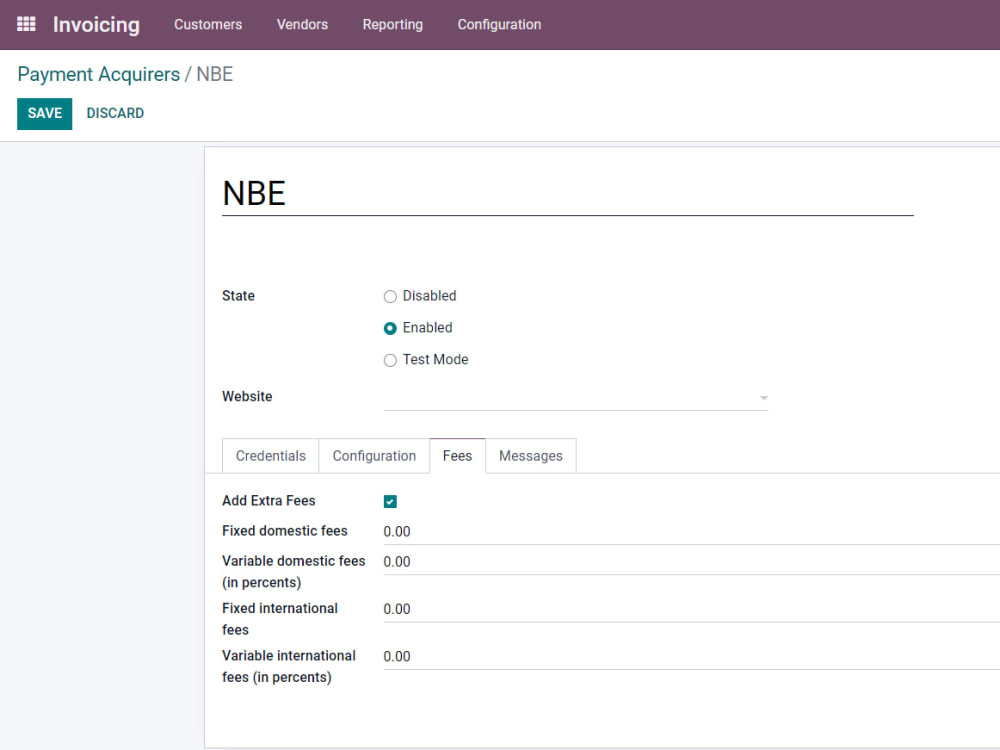The width and height of the screenshot is (1000, 750).
Task: Save the NBE payment acquirer
Action: 44,113
